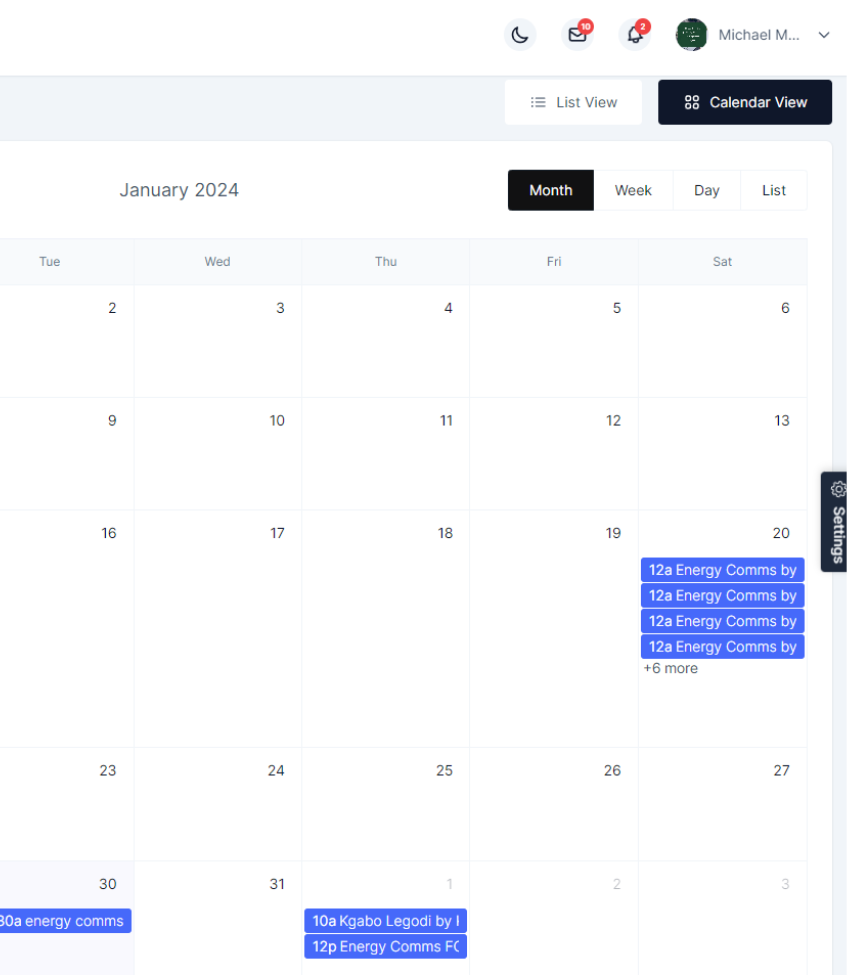Select the List calendar tab
Image resolution: width=847 pixels, height=975 pixels.
(x=773, y=190)
